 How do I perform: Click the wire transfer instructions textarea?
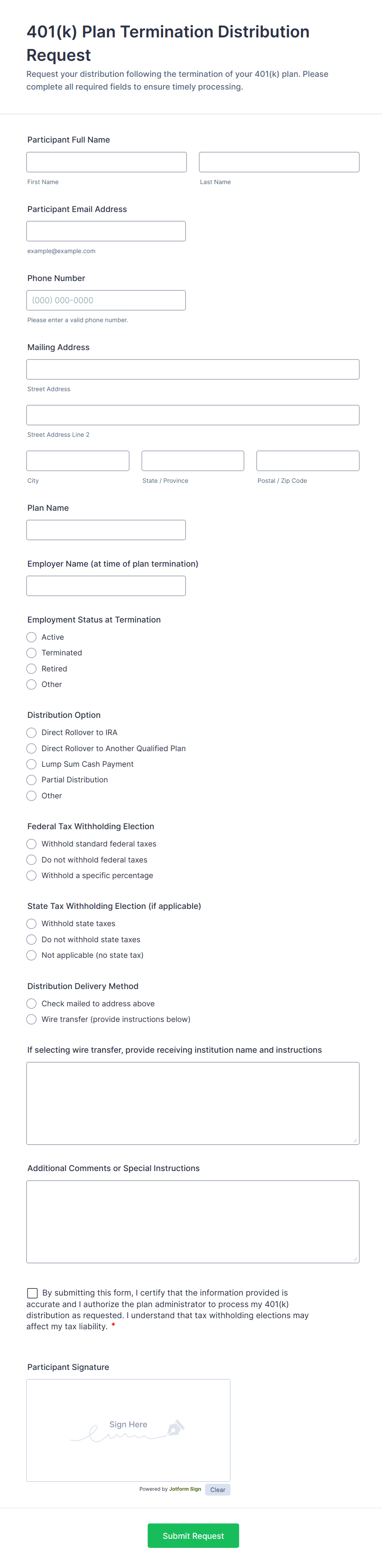tap(192, 1103)
